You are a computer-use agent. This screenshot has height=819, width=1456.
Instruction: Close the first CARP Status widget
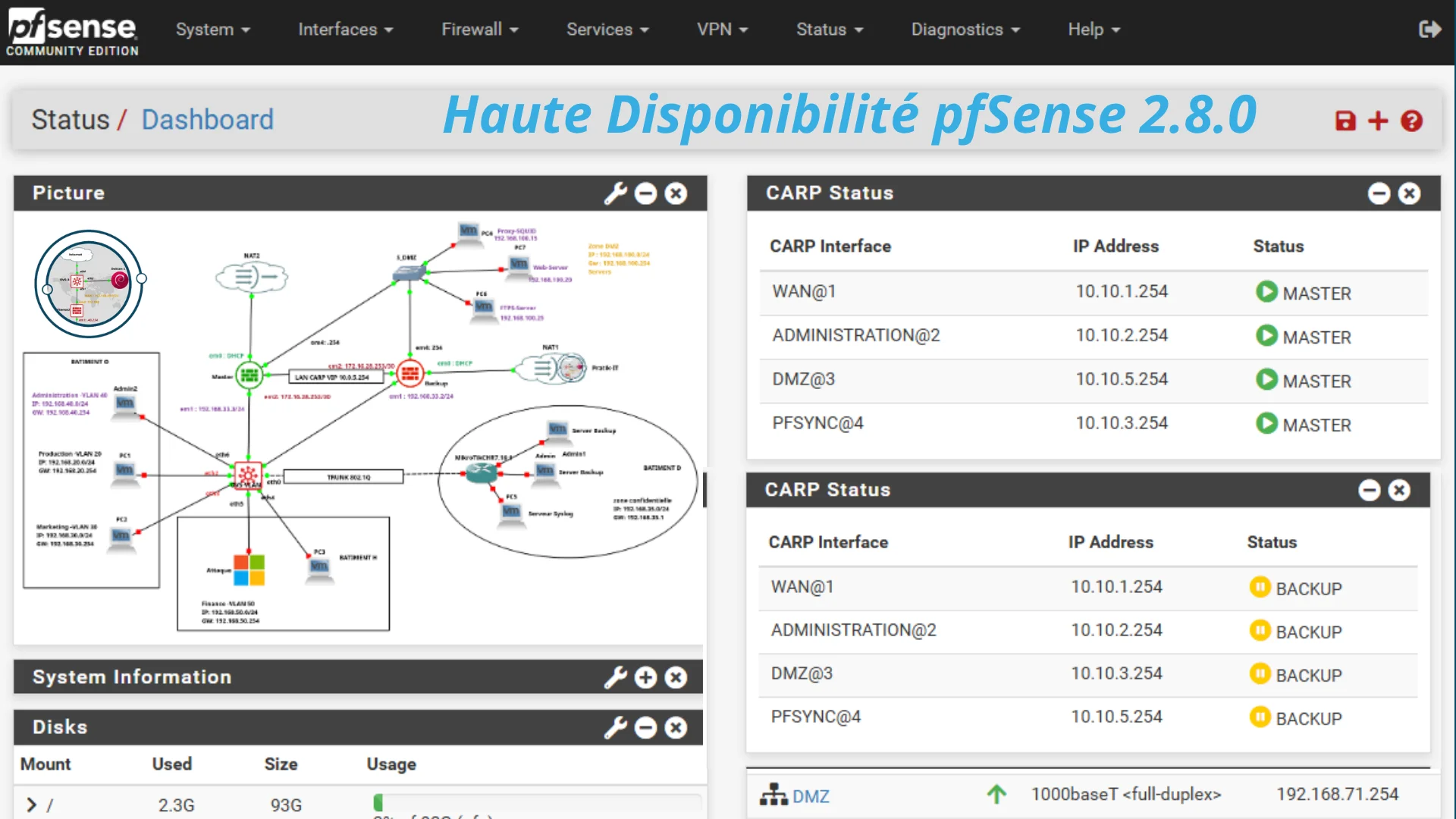pyautogui.click(x=1409, y=193)
